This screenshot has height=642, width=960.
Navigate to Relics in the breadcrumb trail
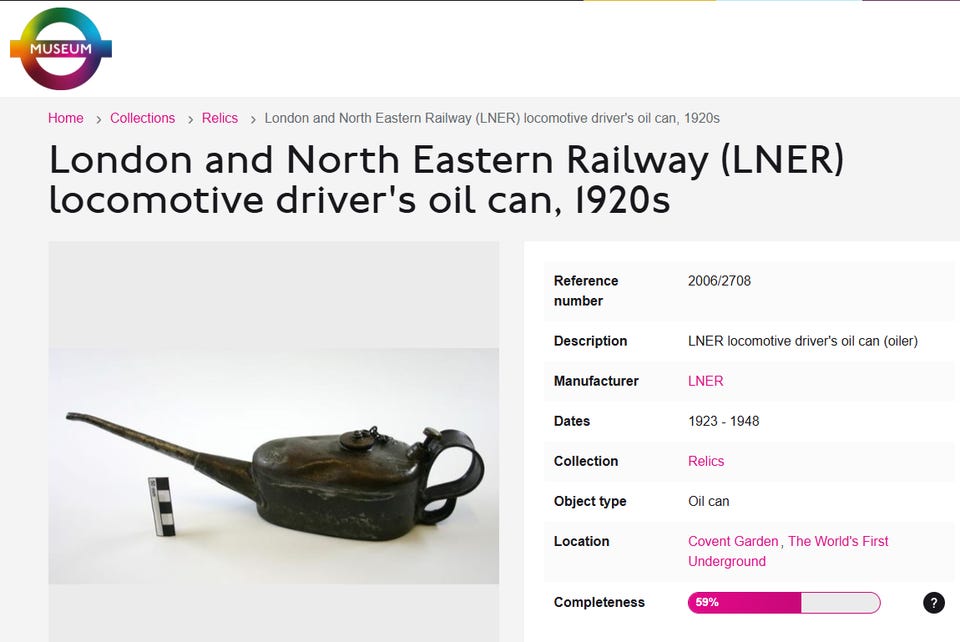coord(220,118)
